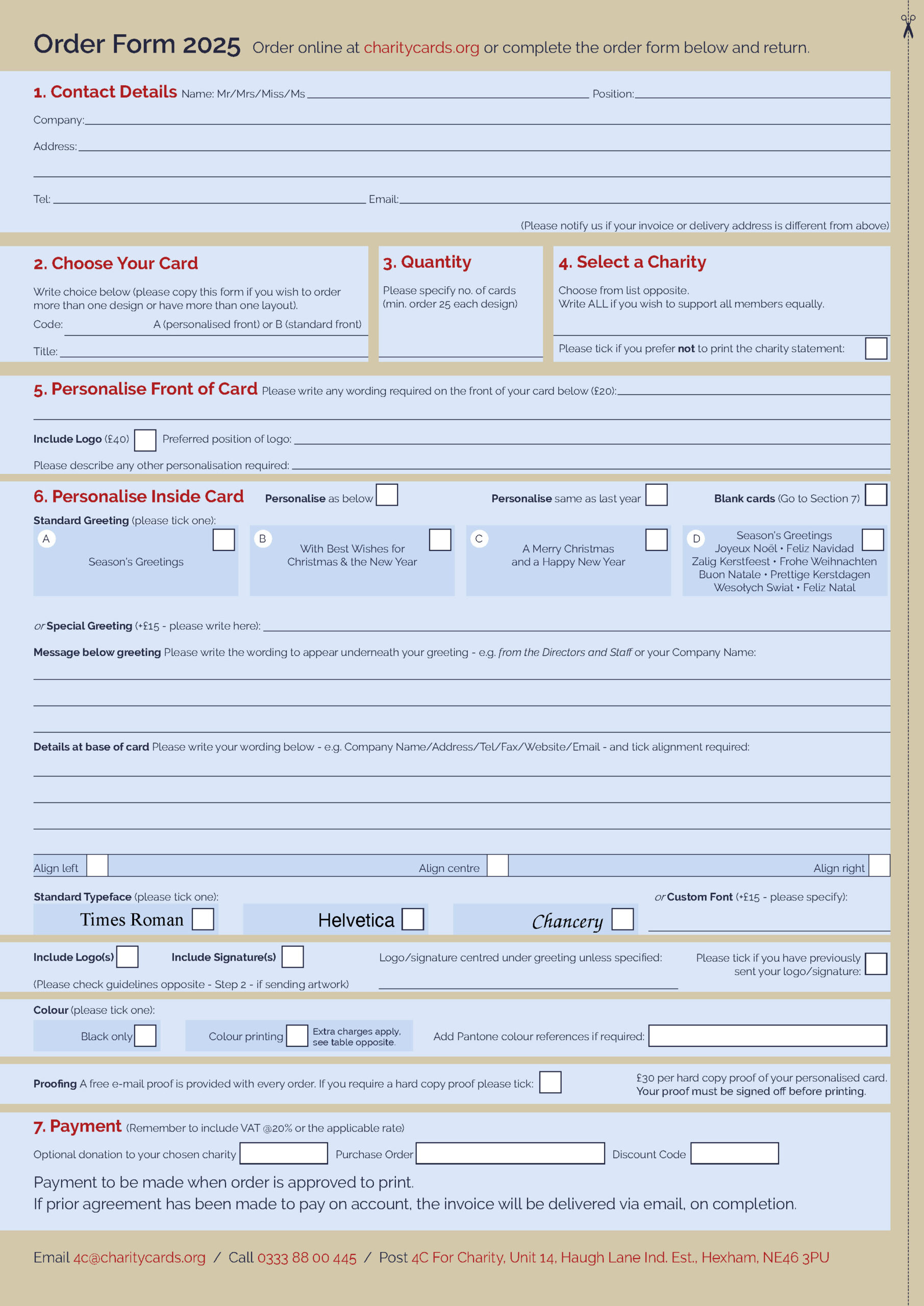Click the Quantity entry line

(x=460, y=351)
